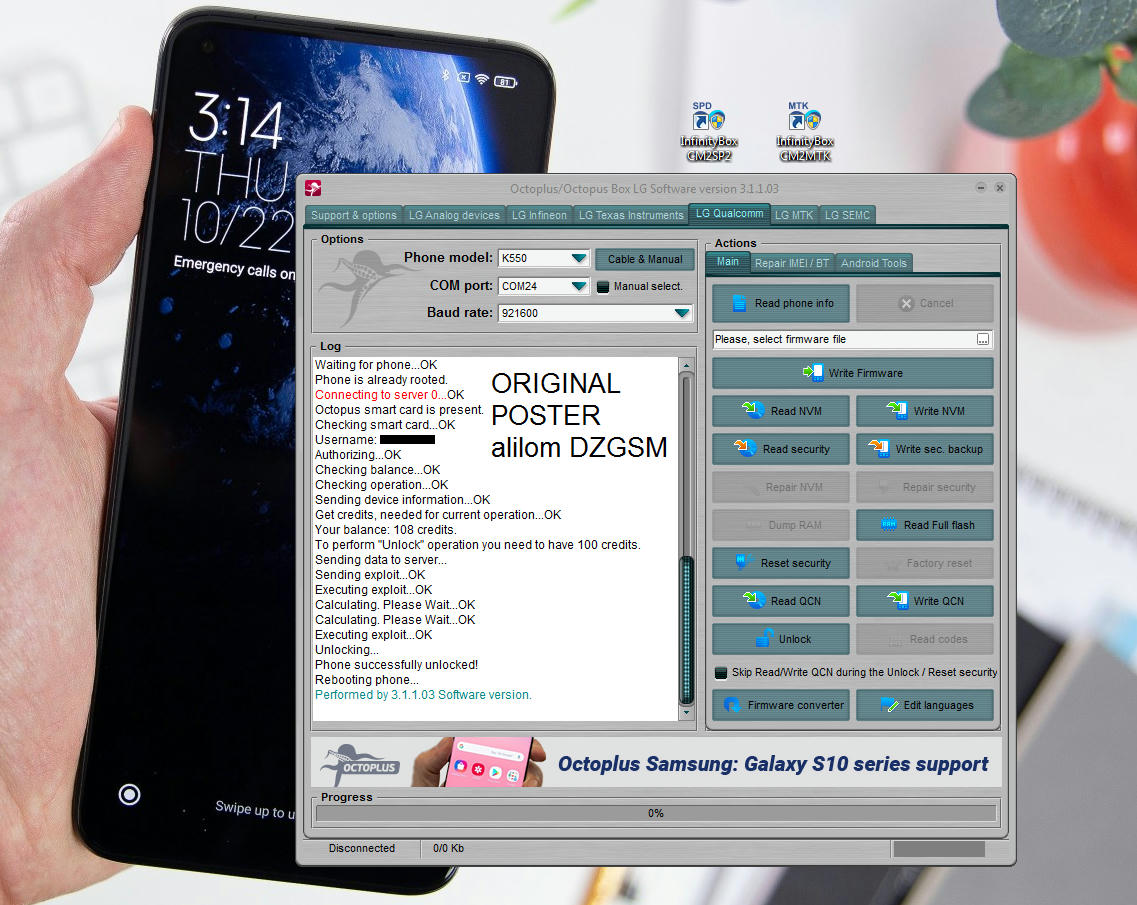Enable the Manual select checkbox
The height and width of the screenshot is (905, 1137).
(x=603, y=286)
